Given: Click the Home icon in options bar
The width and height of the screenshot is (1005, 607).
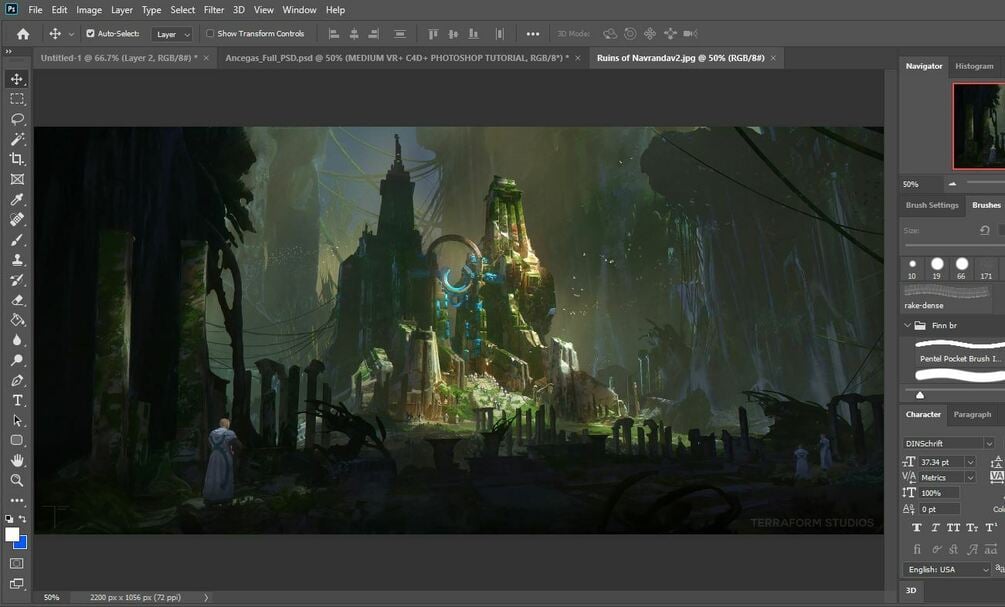Looking at the screenshot, I should point(23,34).
